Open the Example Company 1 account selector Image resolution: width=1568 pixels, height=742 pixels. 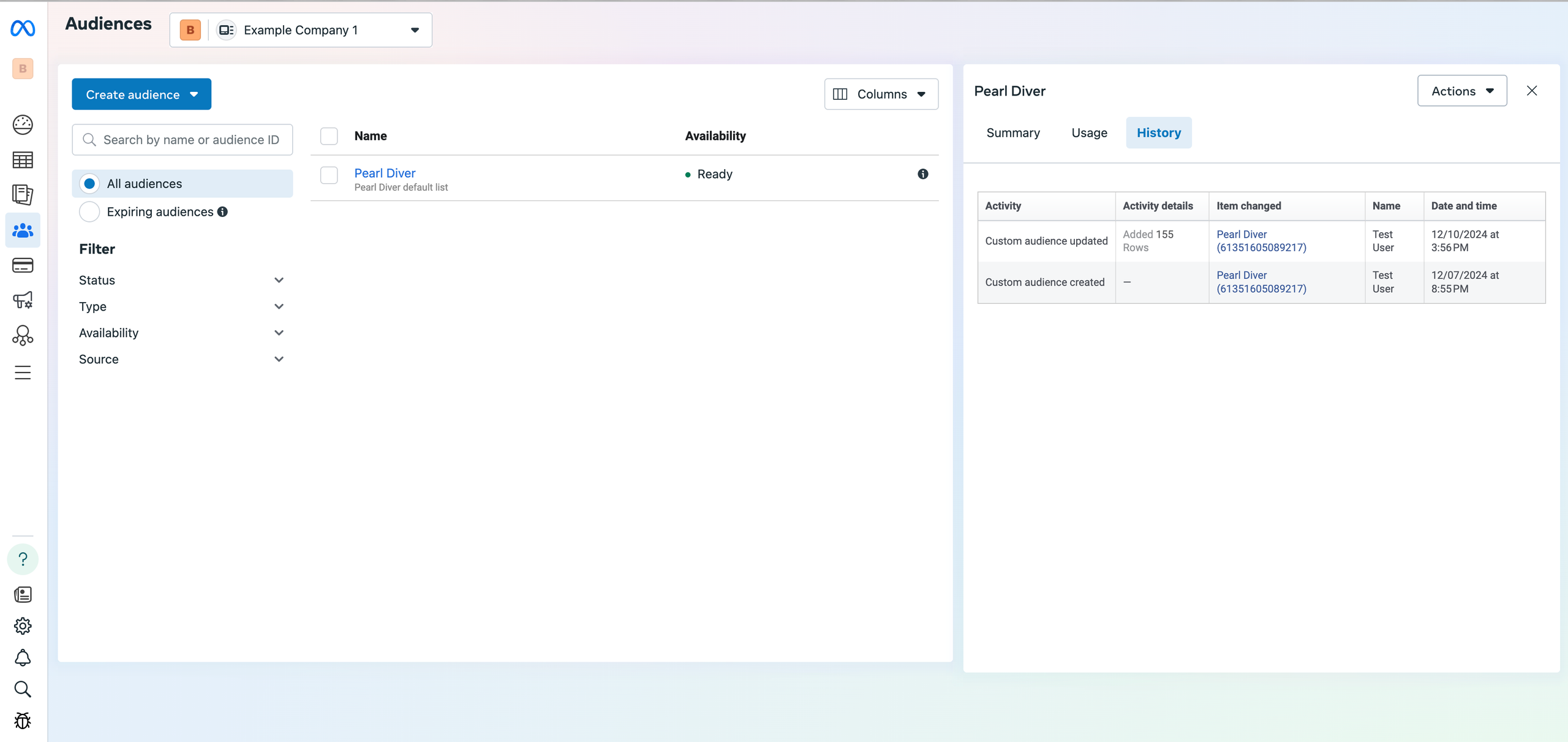click(x=300, y=30)
